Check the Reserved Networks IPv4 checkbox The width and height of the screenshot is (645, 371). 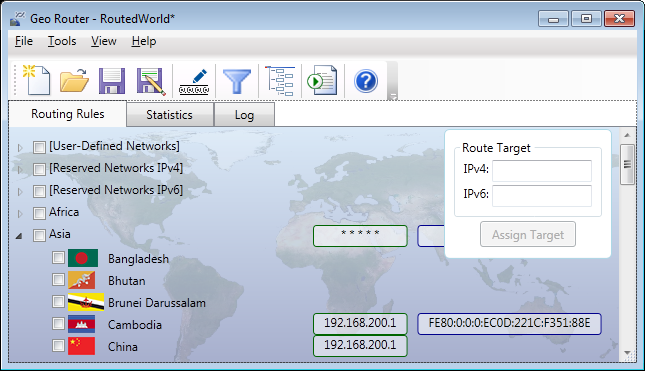39,169
